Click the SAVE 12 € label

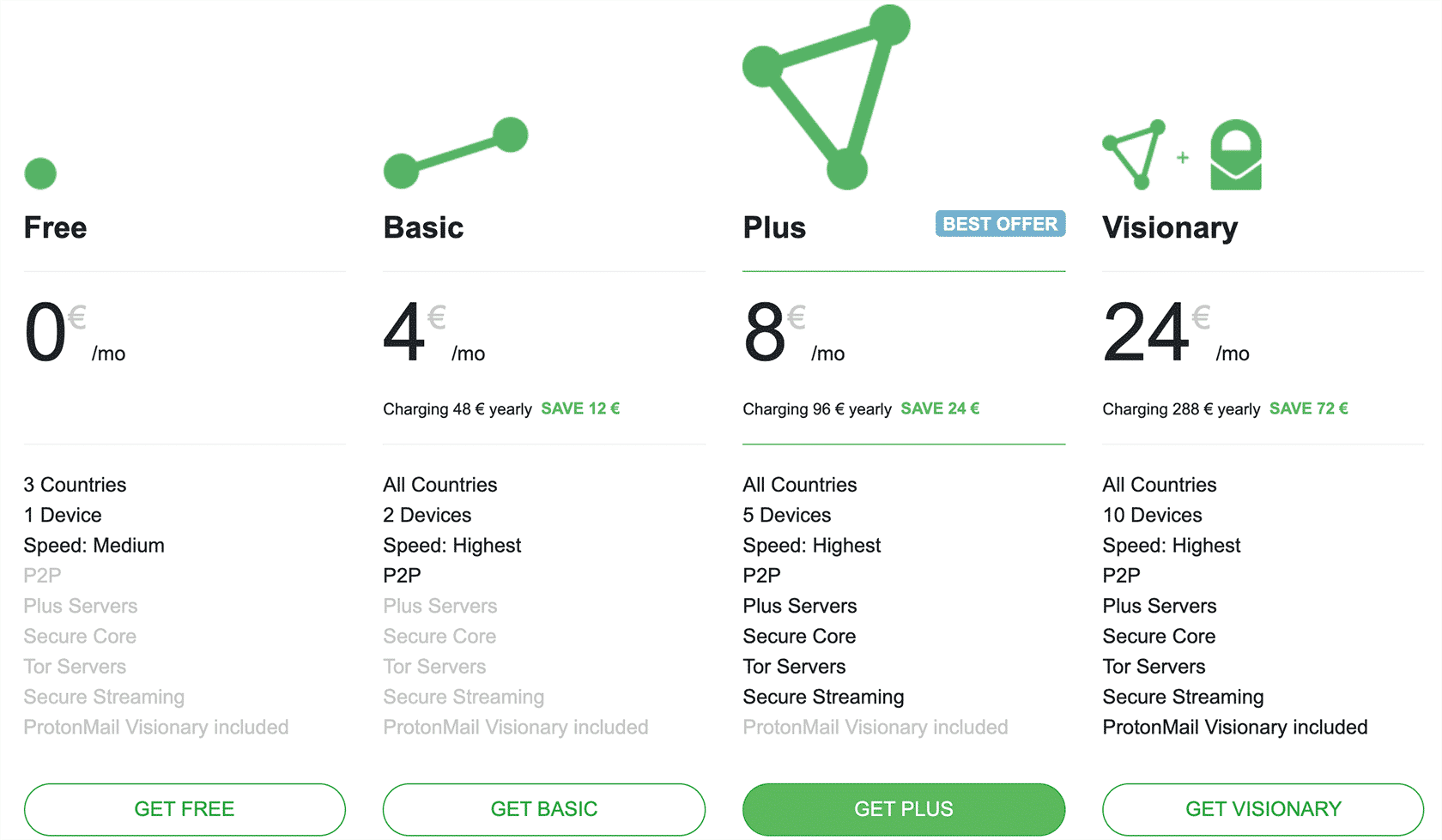580,408
